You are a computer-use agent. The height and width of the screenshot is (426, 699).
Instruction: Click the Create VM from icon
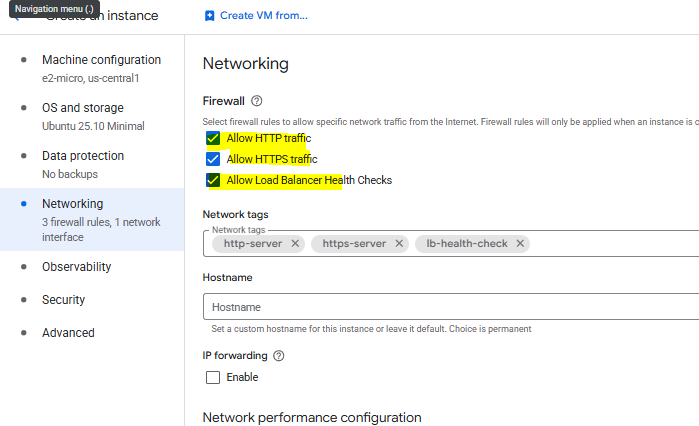point(209,16)
